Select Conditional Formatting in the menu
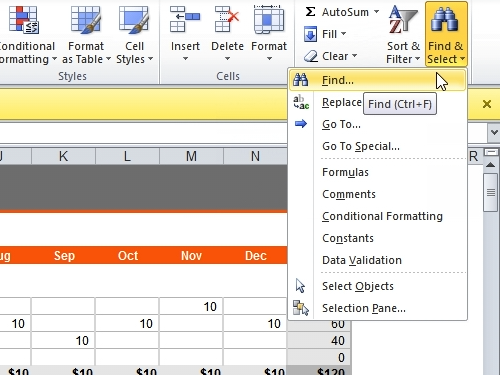Viewport: 500px width, 375px height. (x=378, y=216)
